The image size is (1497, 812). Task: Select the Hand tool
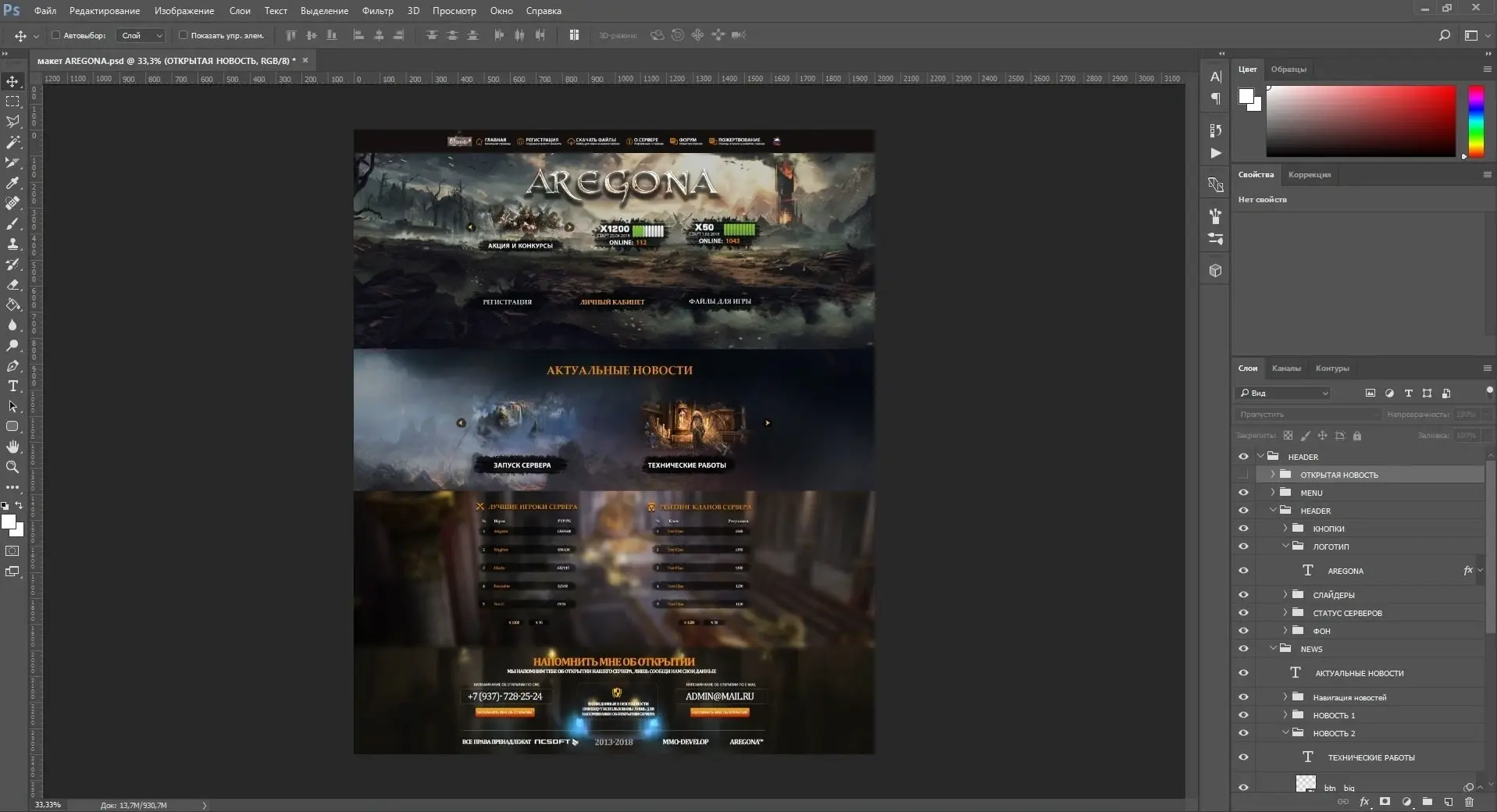(12, 447)
